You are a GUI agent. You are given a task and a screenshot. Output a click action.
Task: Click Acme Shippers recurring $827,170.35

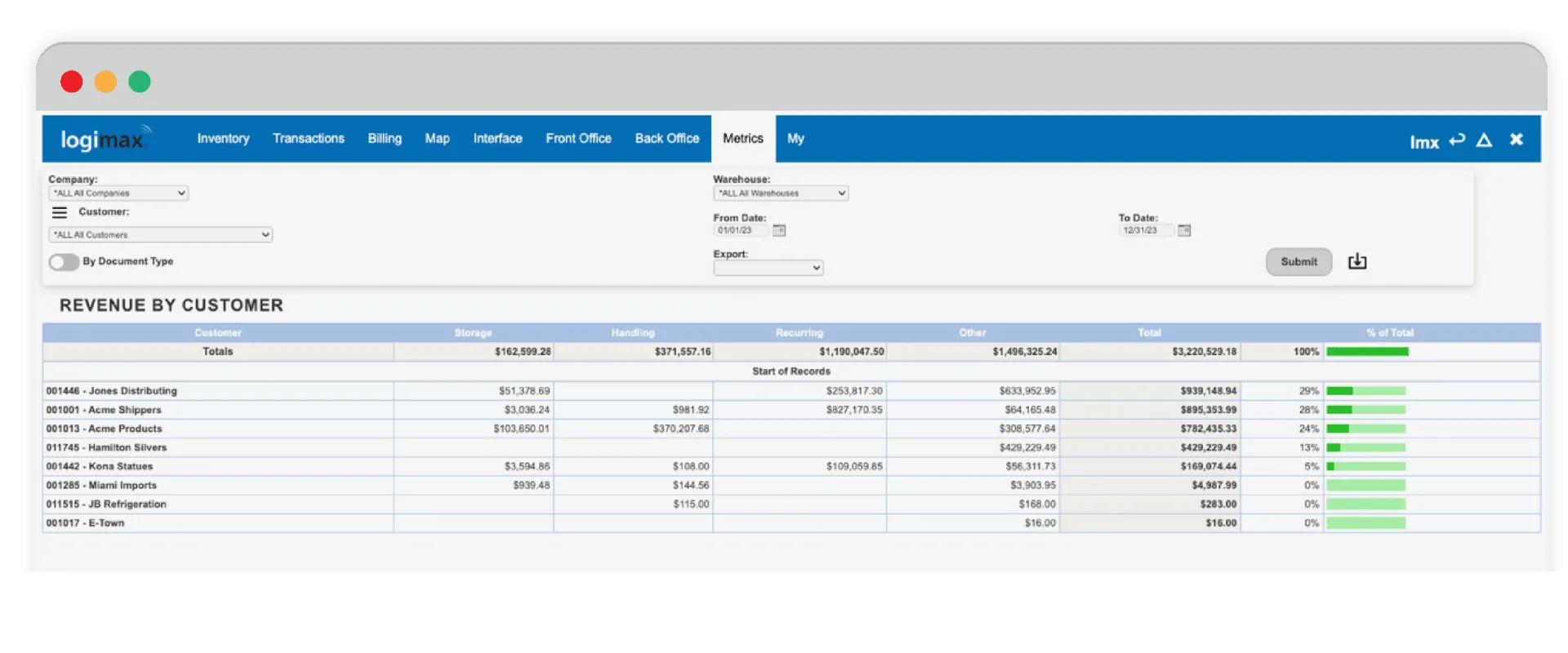(854, 410)
